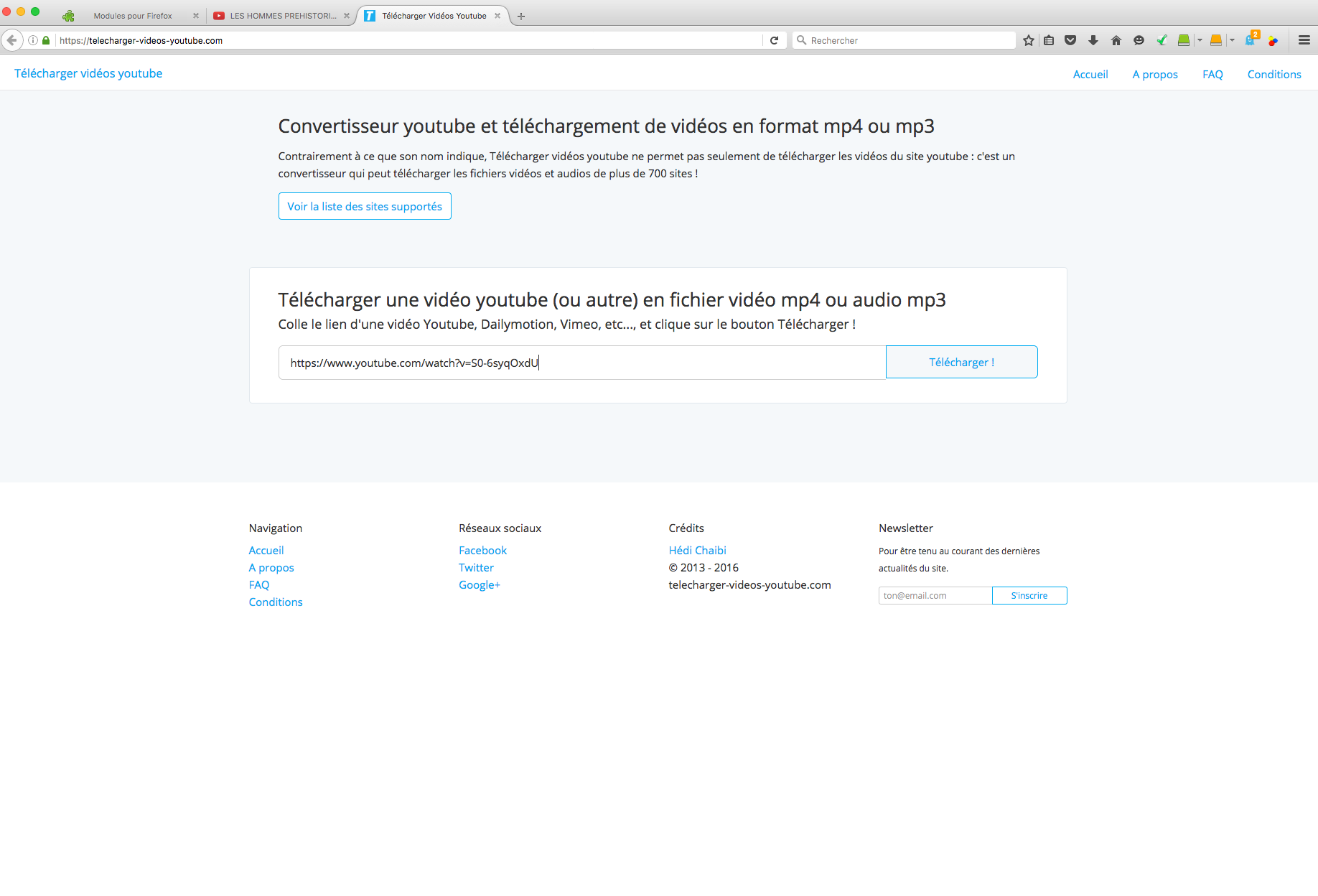Visit the Twitter social link

[x=477, y=568]
